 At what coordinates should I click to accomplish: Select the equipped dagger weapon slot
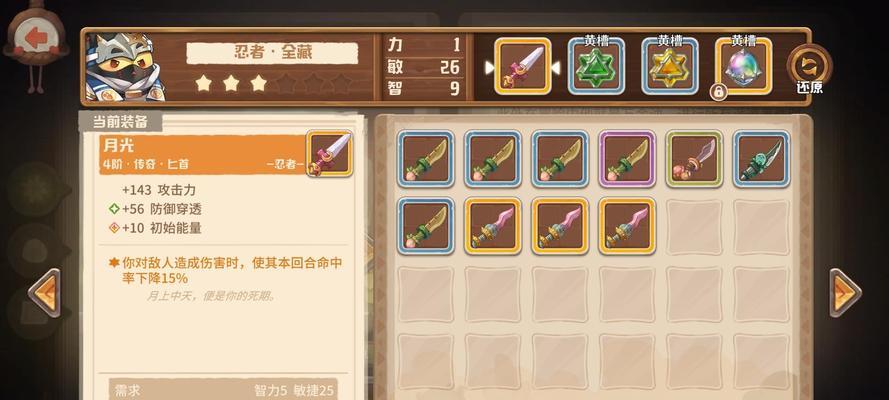pyautogui.click(x=522, y=66)
